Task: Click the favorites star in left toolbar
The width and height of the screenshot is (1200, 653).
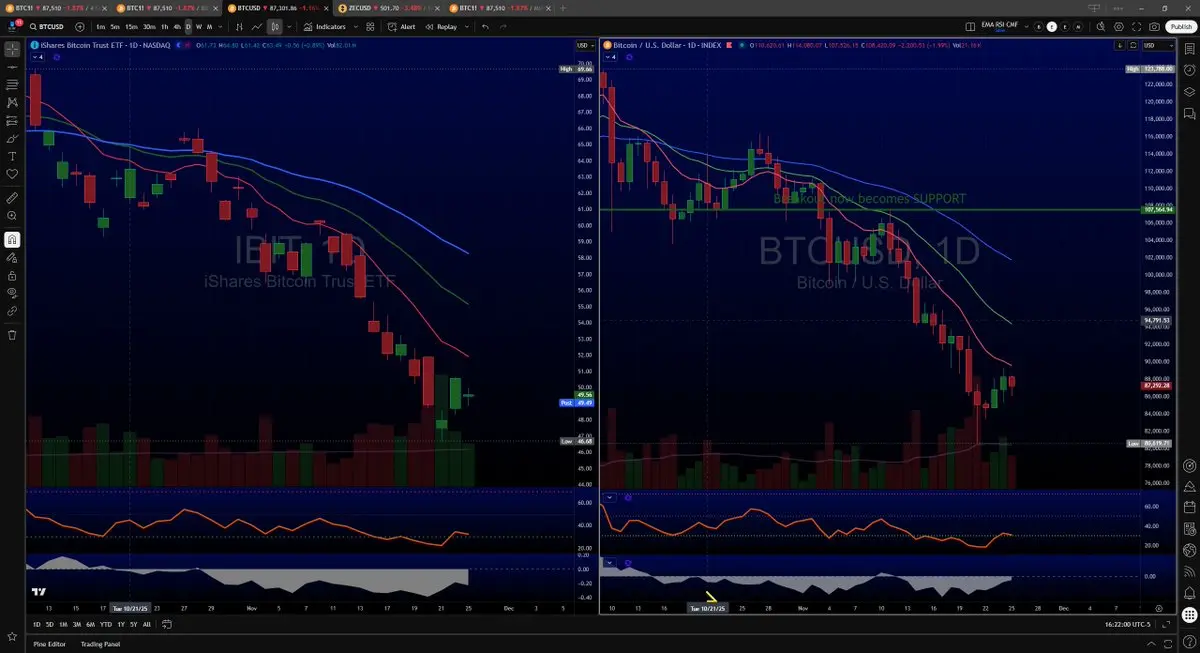Action: point(12,635)
